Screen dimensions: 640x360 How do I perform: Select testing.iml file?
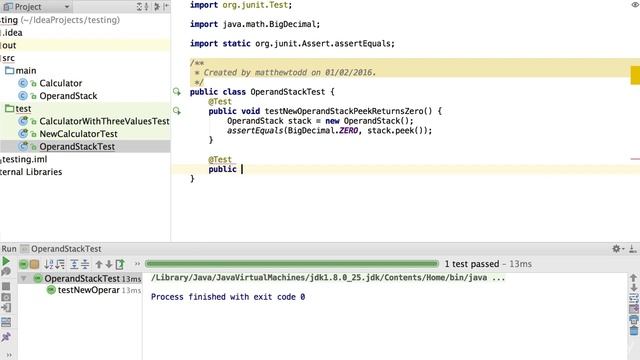[x=24, y=159]
